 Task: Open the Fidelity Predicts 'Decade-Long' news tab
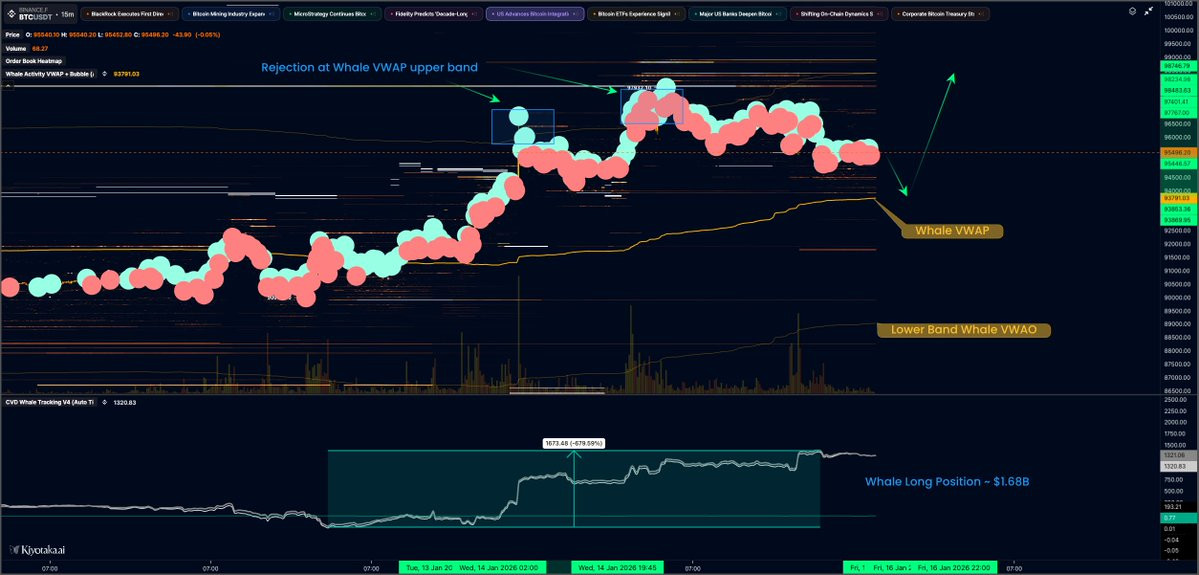click(434, 14)
